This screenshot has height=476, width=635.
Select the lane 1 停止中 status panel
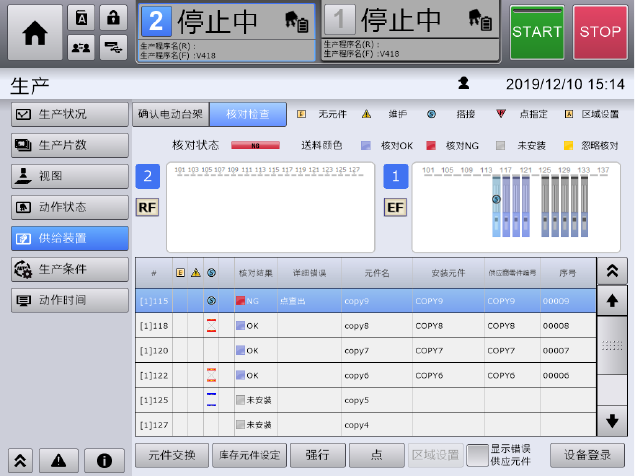click(410, 31)
